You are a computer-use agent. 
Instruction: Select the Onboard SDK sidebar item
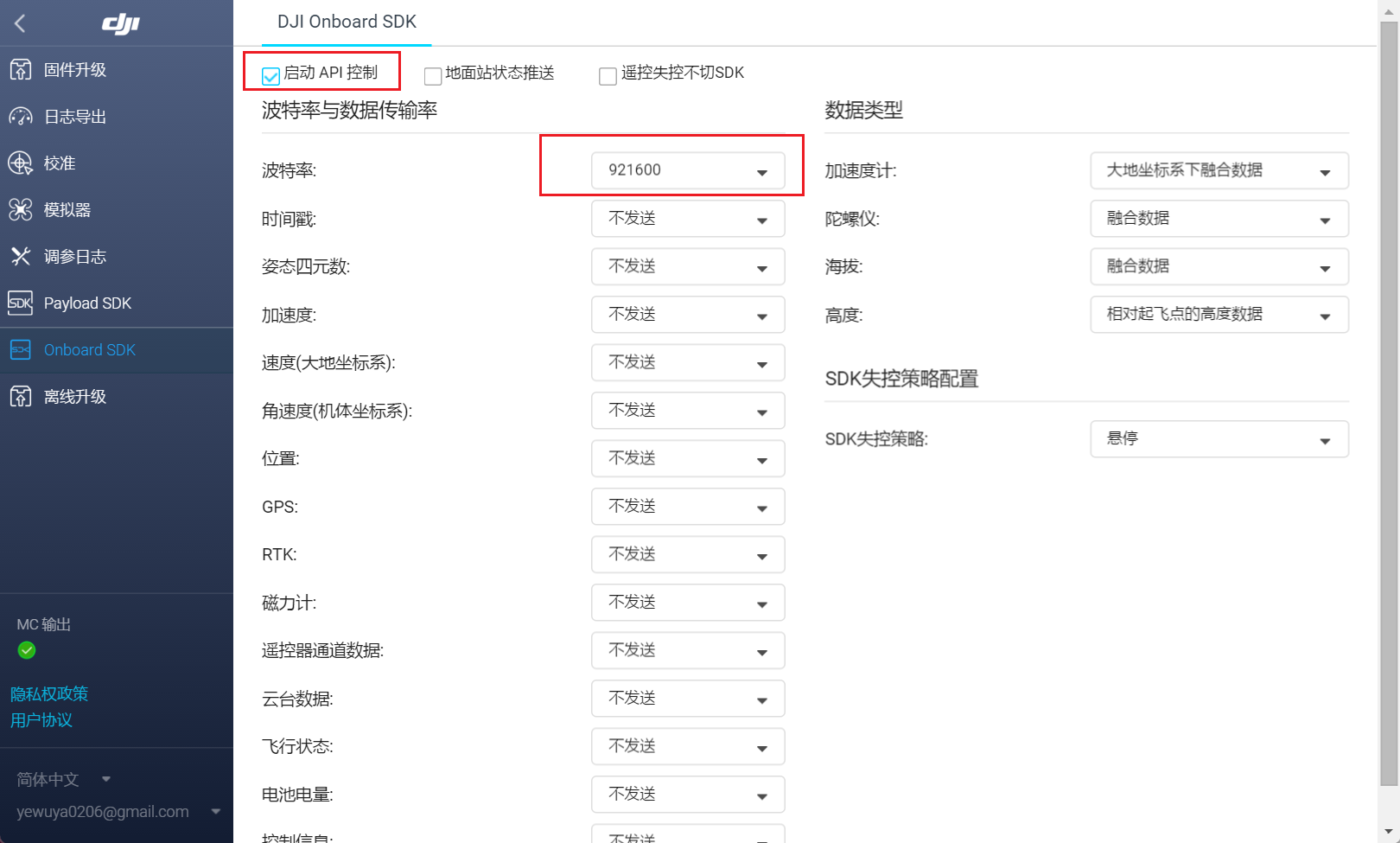(90, 350)
